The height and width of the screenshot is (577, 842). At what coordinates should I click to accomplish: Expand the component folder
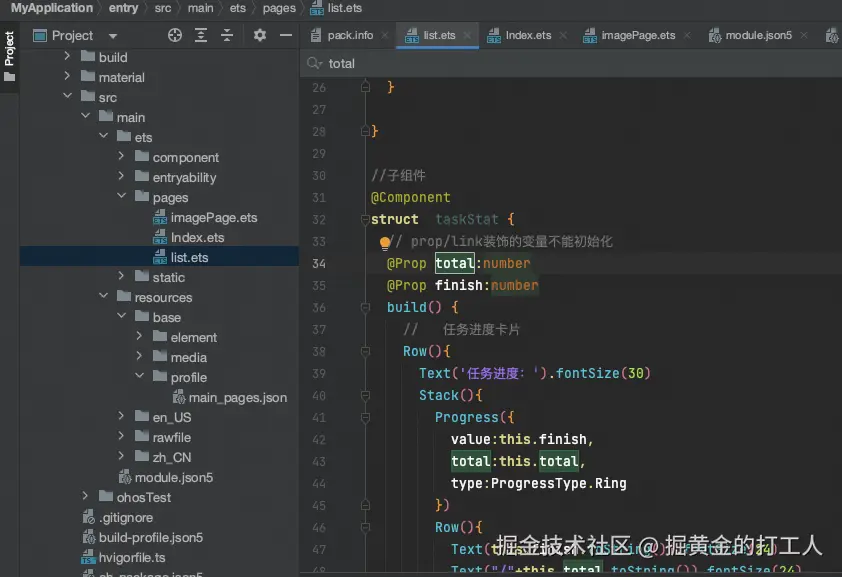pos(122,157)
